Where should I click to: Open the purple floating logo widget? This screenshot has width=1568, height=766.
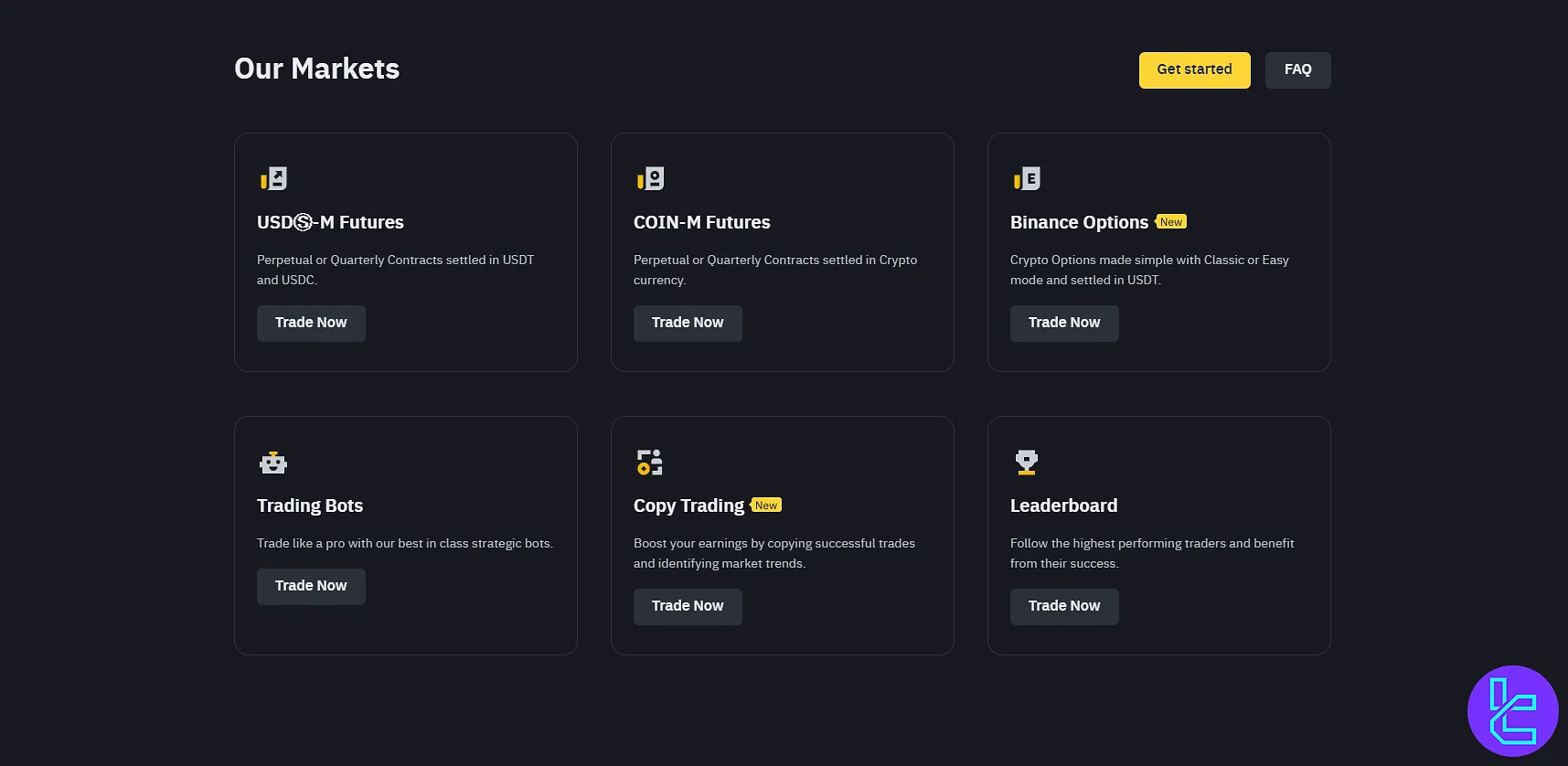[1513, 711]
